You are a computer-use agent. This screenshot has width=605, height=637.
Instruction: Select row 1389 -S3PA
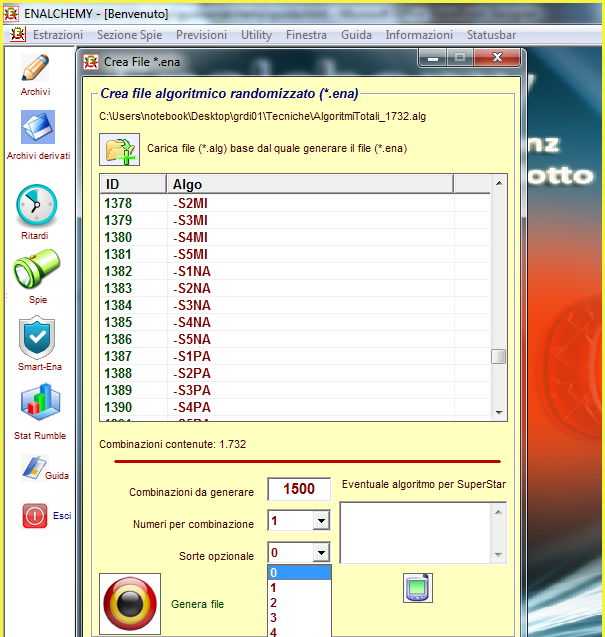click(x=295, y=390)
